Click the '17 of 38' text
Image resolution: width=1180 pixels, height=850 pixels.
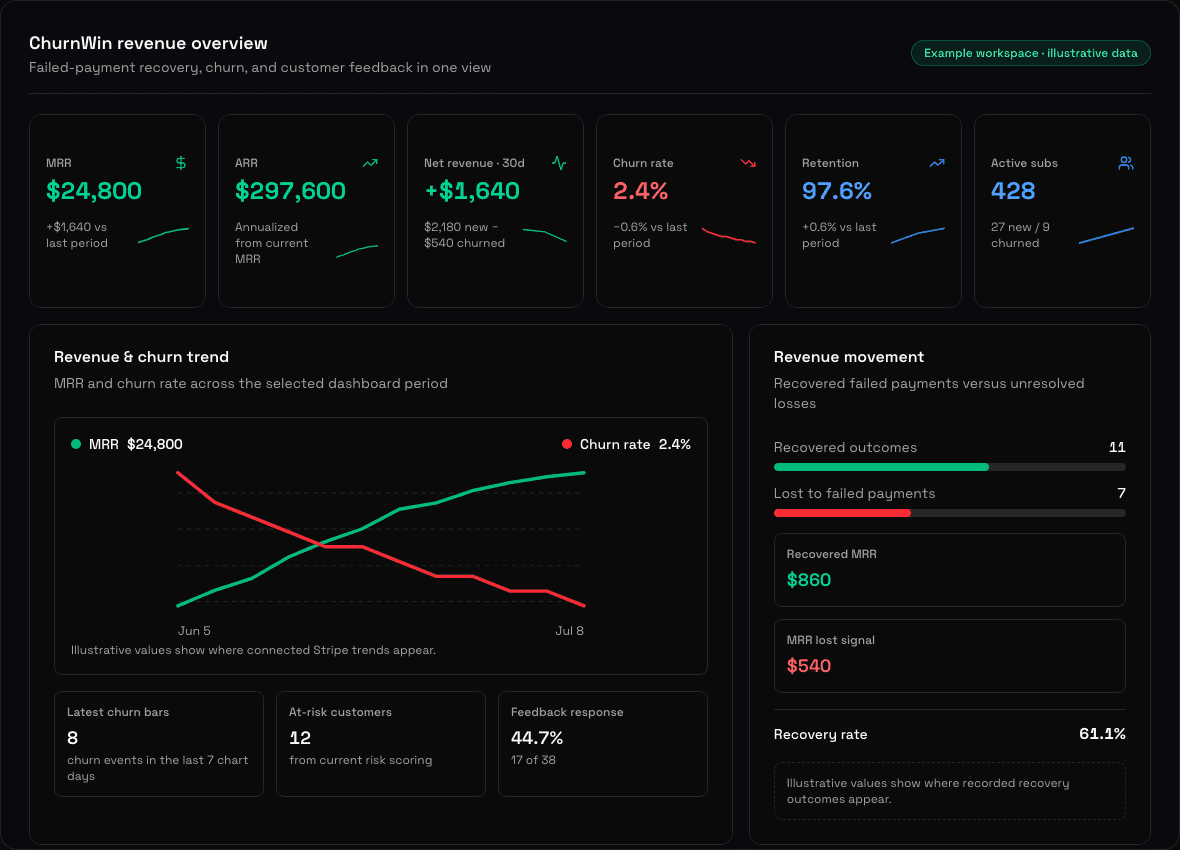534,760
